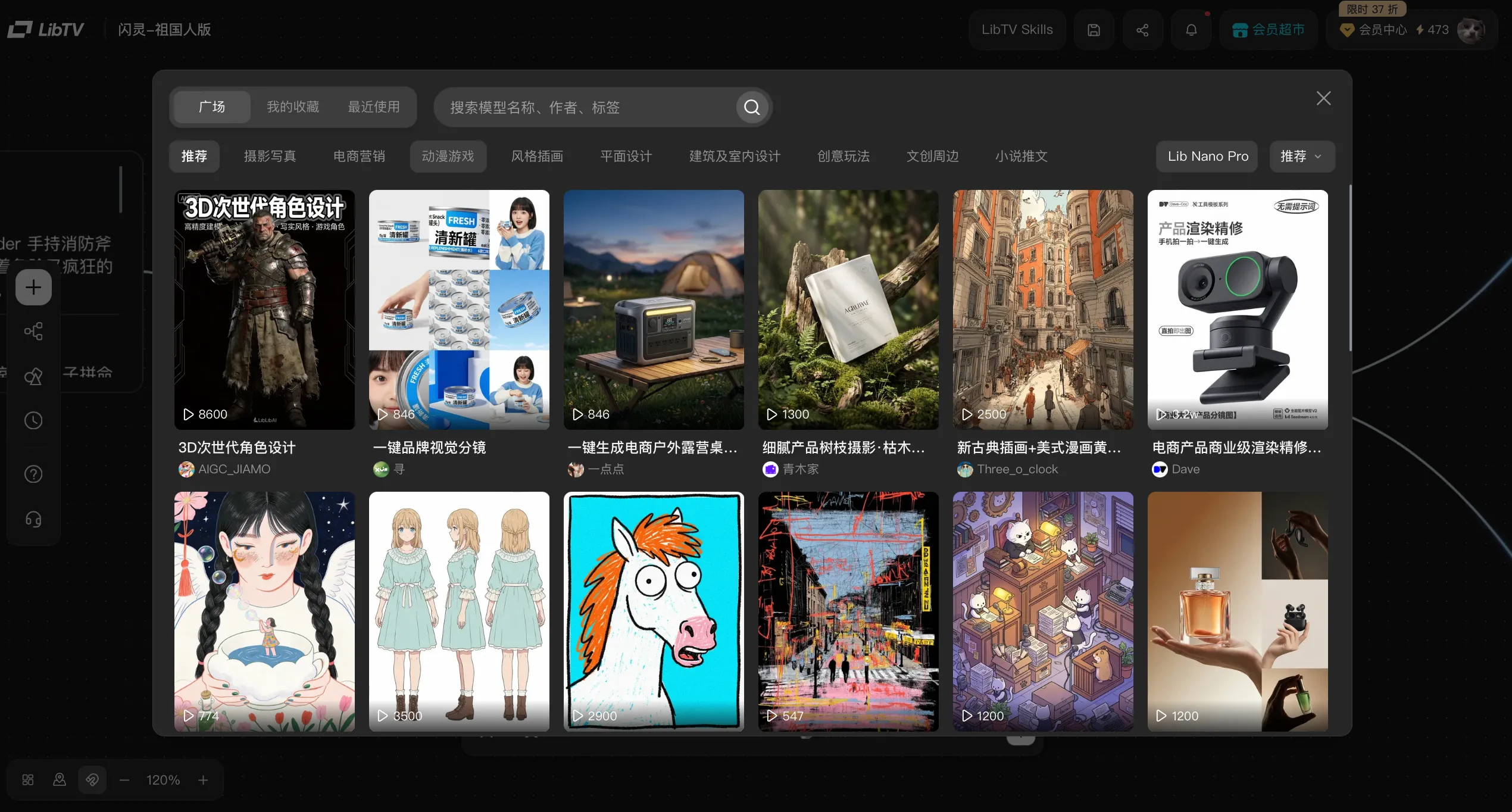Open the history clock icon in sidebar
The image size is (1512, 812).
tap(33, 420)
